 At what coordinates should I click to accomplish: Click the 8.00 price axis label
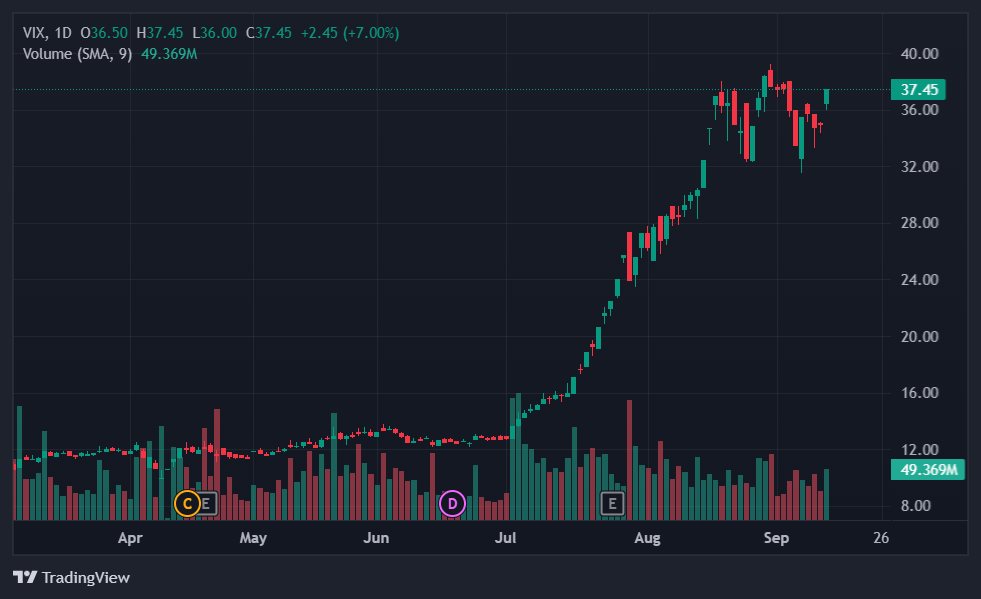915,506
